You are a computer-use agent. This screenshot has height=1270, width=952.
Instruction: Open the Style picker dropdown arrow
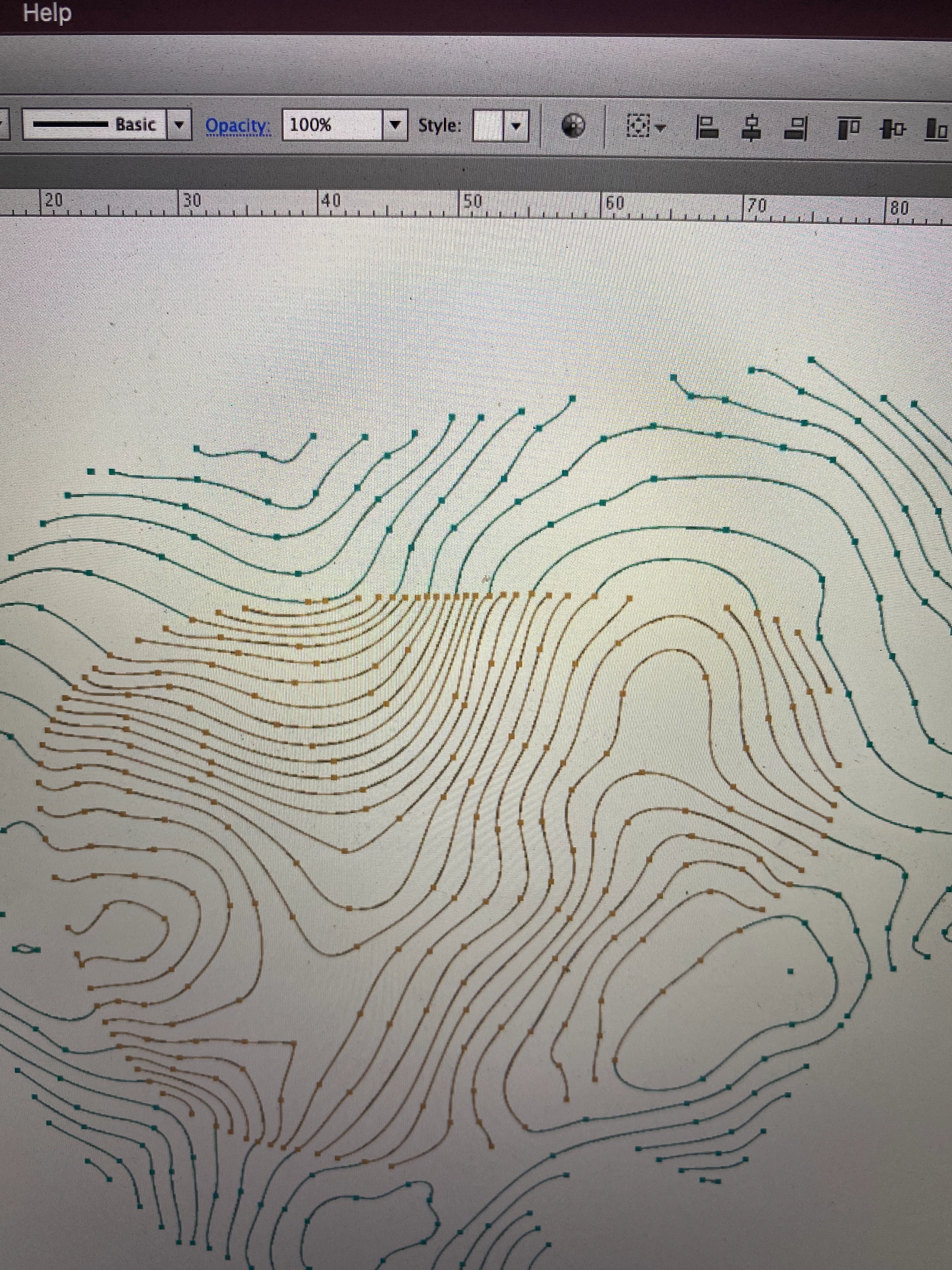click(x=516, y=126)
